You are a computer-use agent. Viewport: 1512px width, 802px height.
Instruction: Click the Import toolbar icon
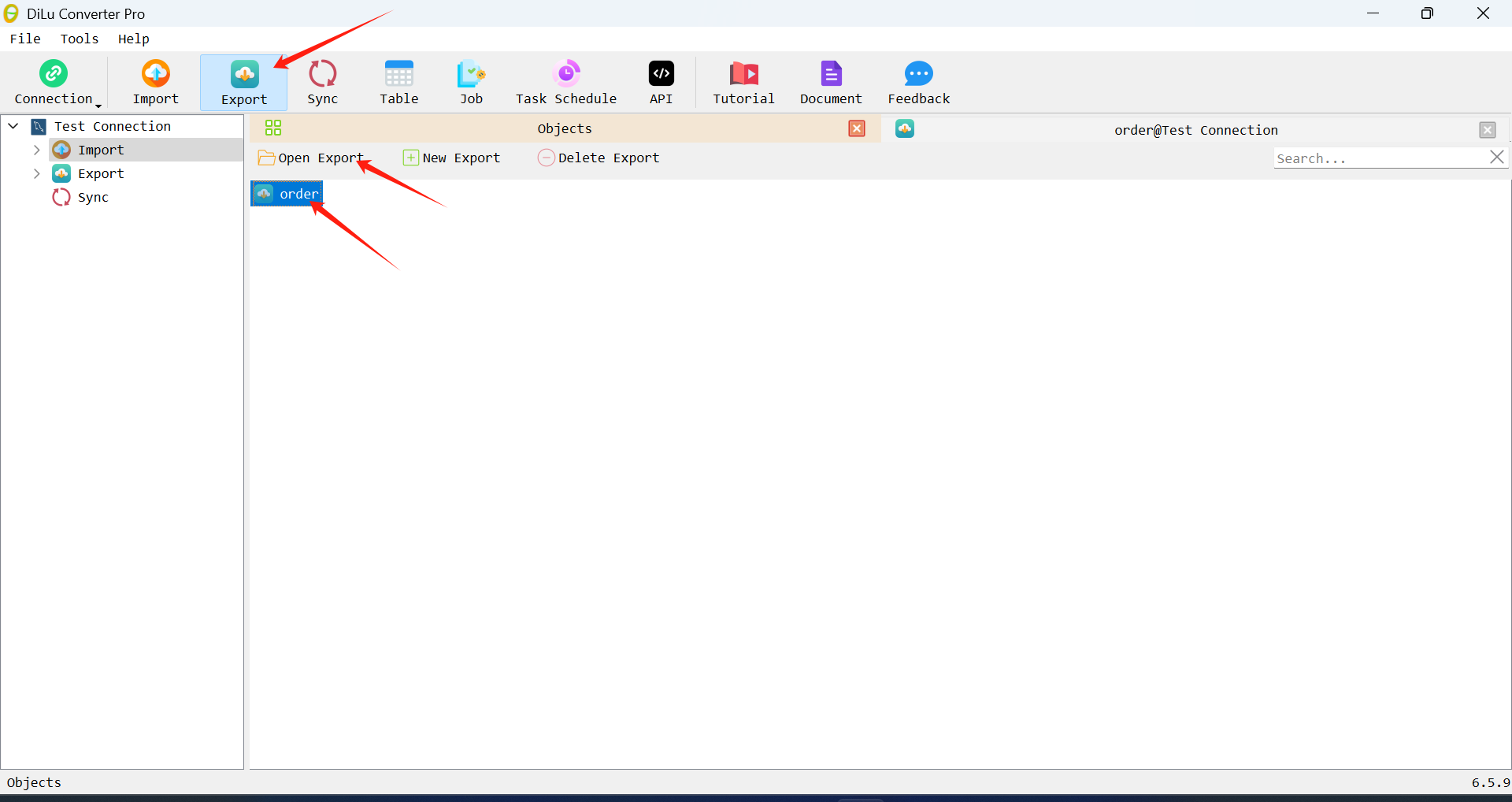click(x=156, y=82)
